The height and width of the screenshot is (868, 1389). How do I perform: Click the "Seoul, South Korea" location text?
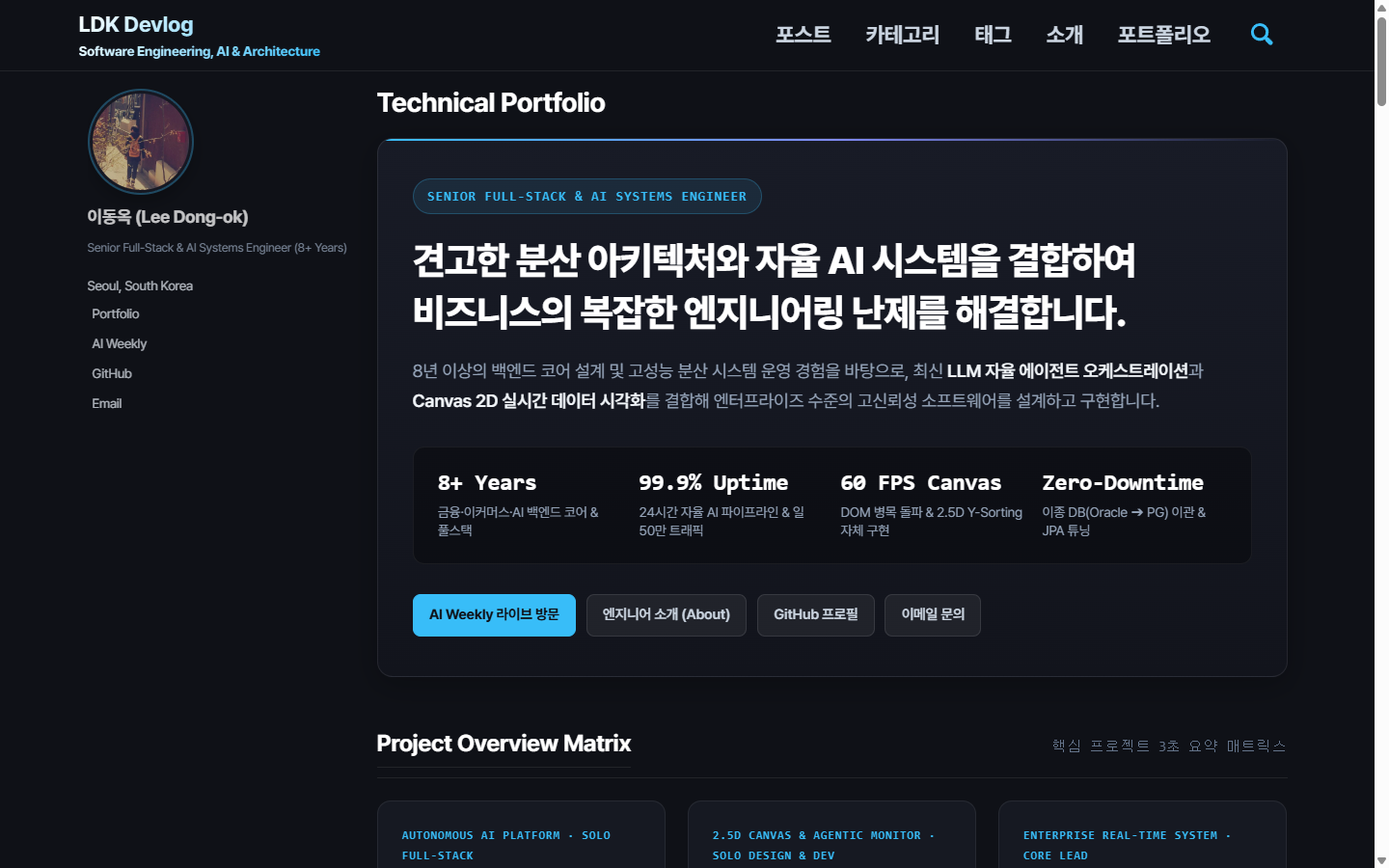[x=140, y=286]
